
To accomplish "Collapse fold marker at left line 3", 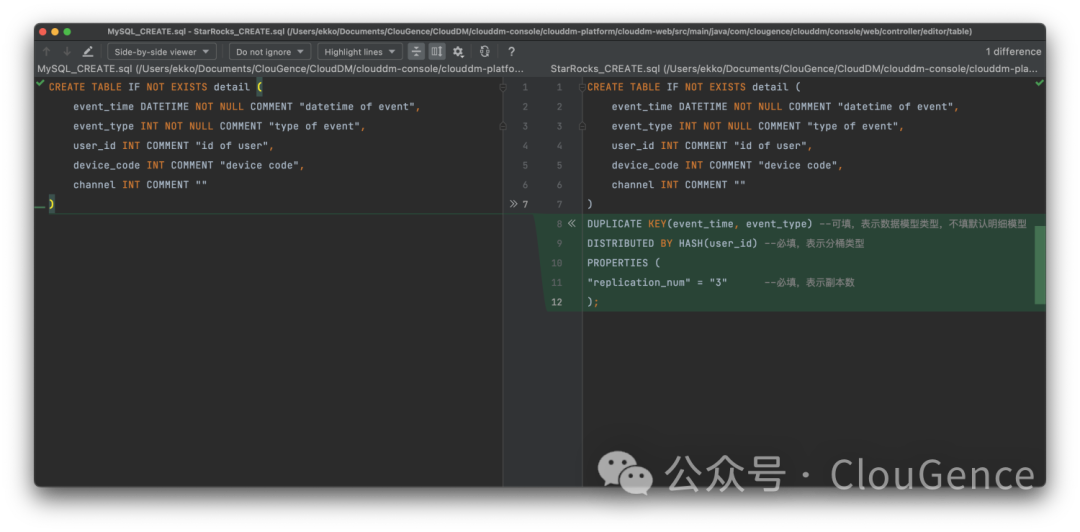I will point(502,126).
